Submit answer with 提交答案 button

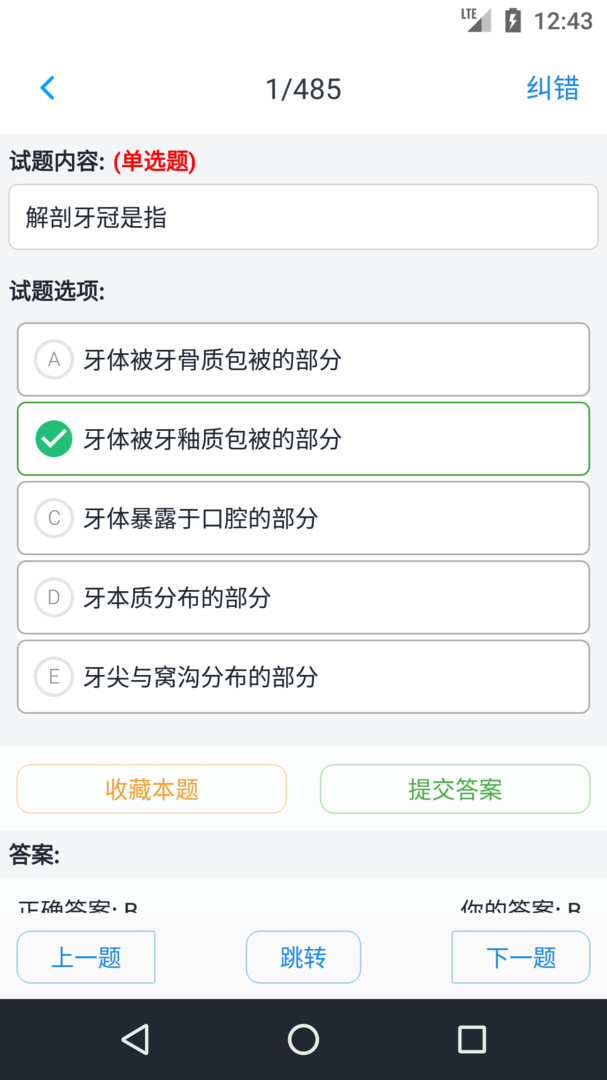click(455, 789)
